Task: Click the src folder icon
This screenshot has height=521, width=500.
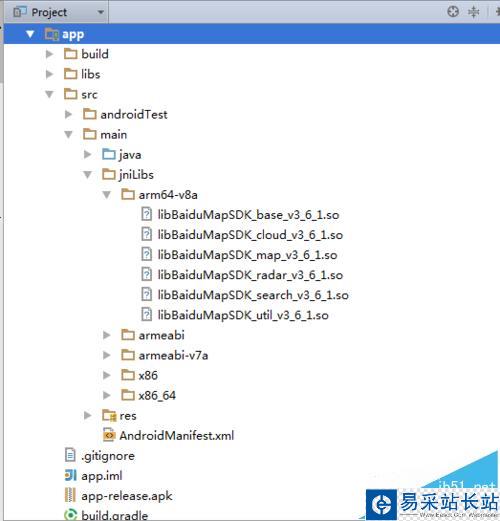Action: click(x=70, y=94)
